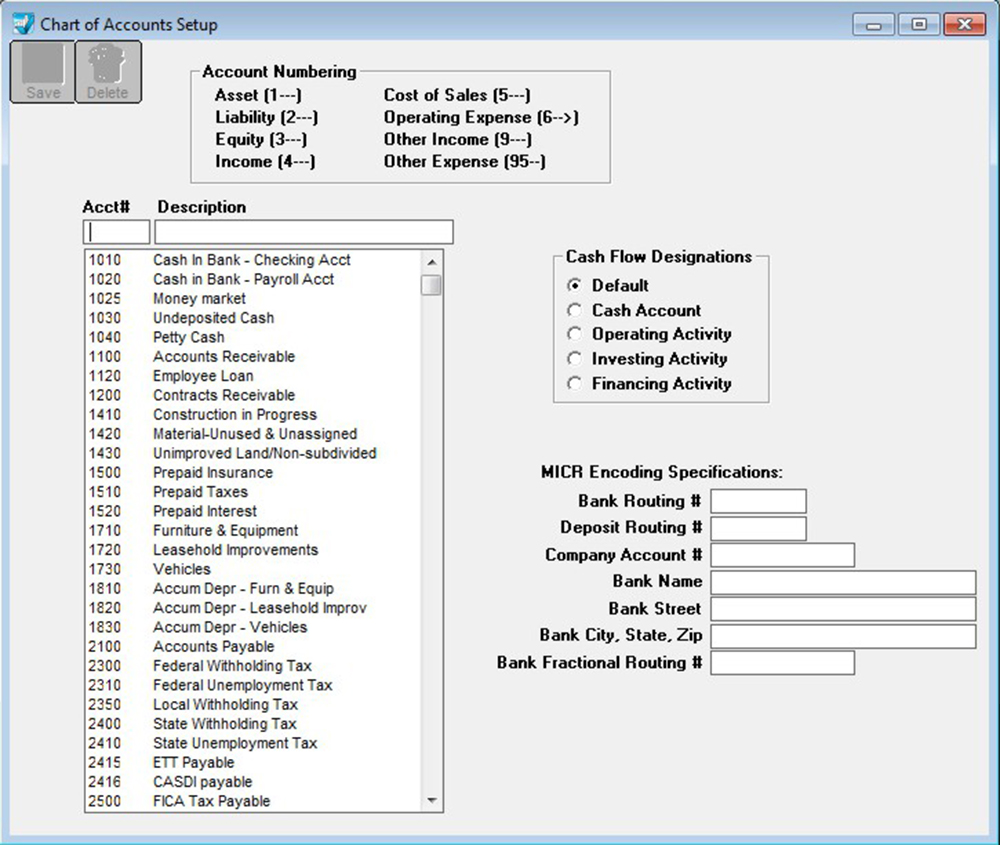This screenshot has height=845, width=1000.
Task: Click the Description text field
Action: coord(303,232)
